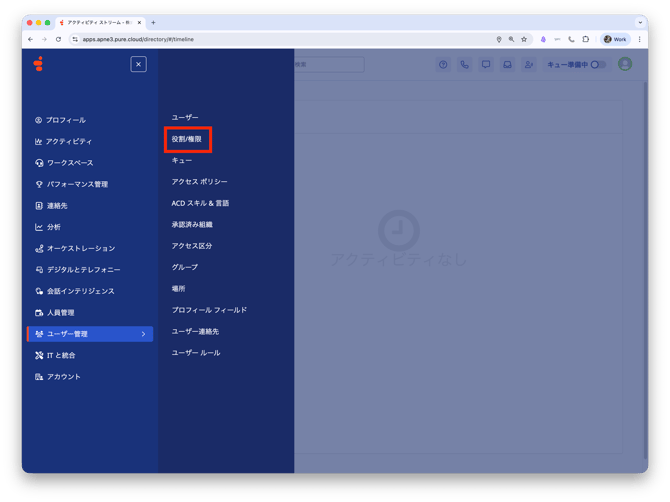Reload the page in browser
The image size is (670, 502).
[59, 39]
